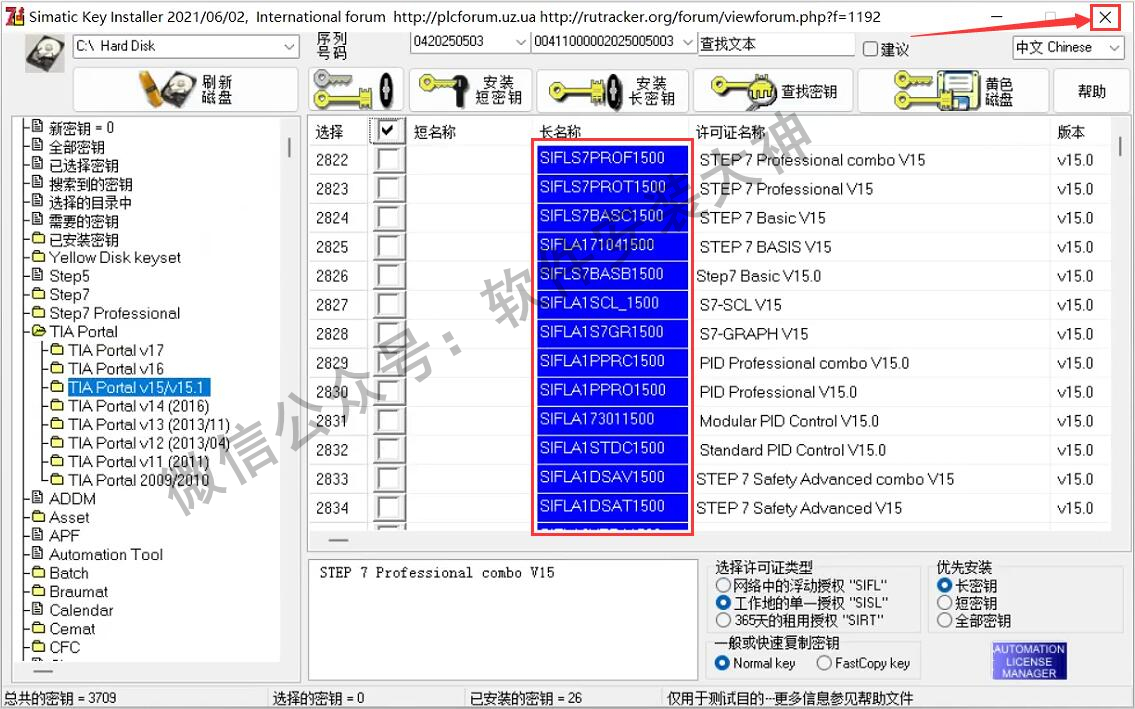The image size is (1135, 709).
Task: Select long name SIFLS7PROF1500 cell
Action: 613,158
